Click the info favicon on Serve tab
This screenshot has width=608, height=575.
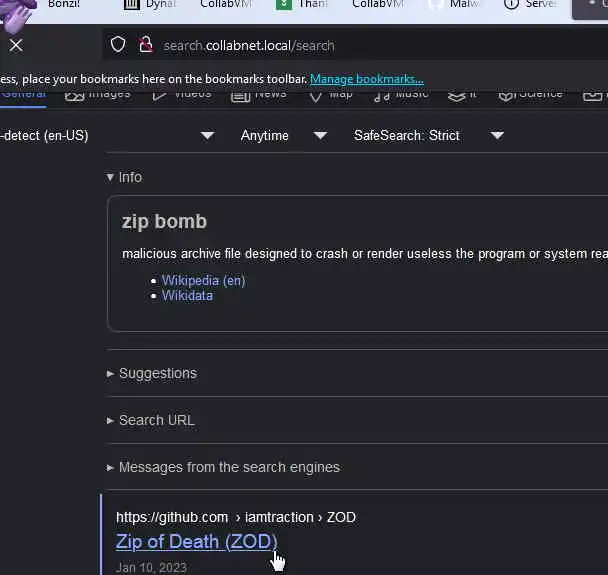511,5
